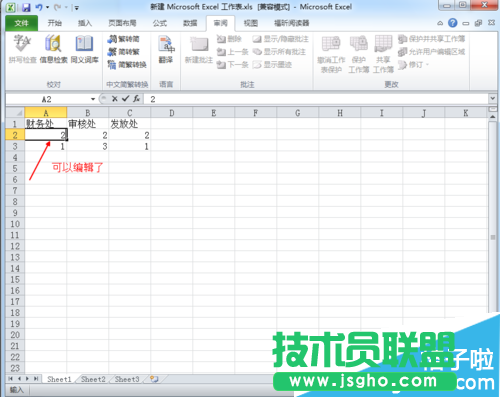
Task: Open the 福昕阅读器 ribbon tab
Action: (x=292, y=23)
